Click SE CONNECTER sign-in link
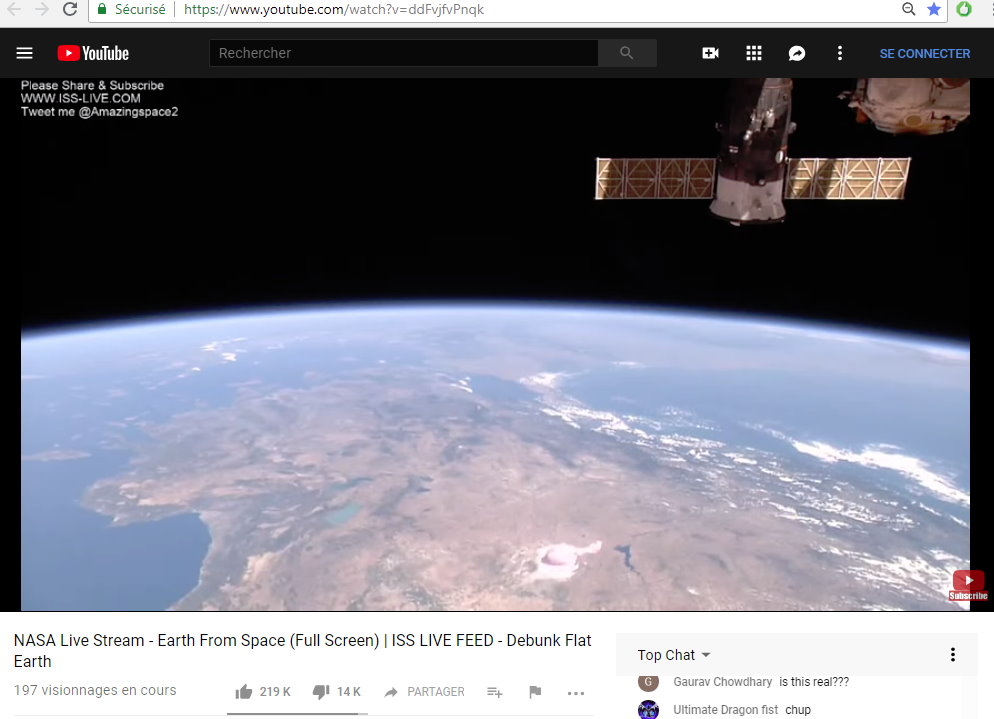Screen dimensions: 994x719 coord(924,54)
